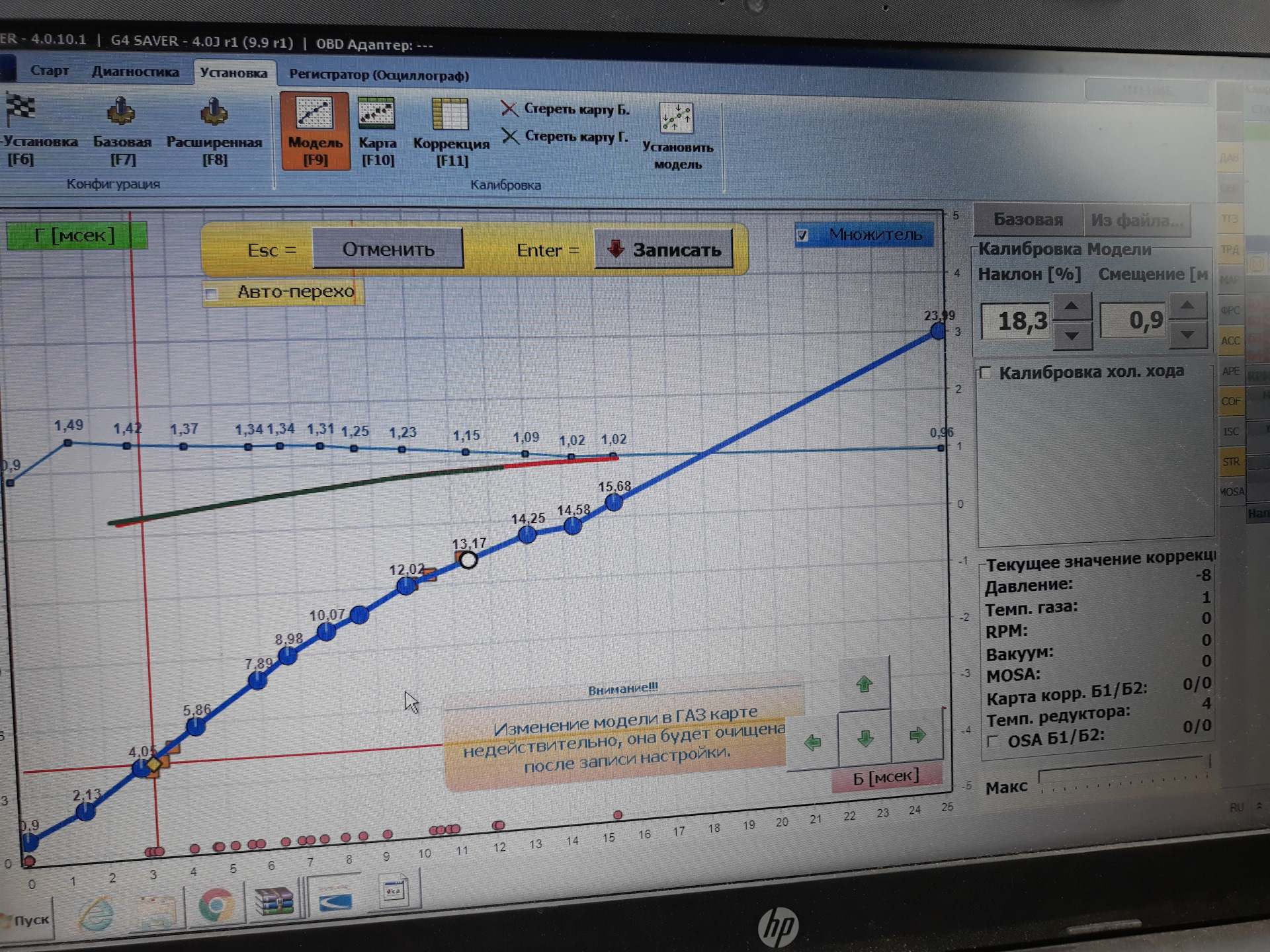
Task: Enable the Авто-переход checkbox
Action: (x=212, y=294)
